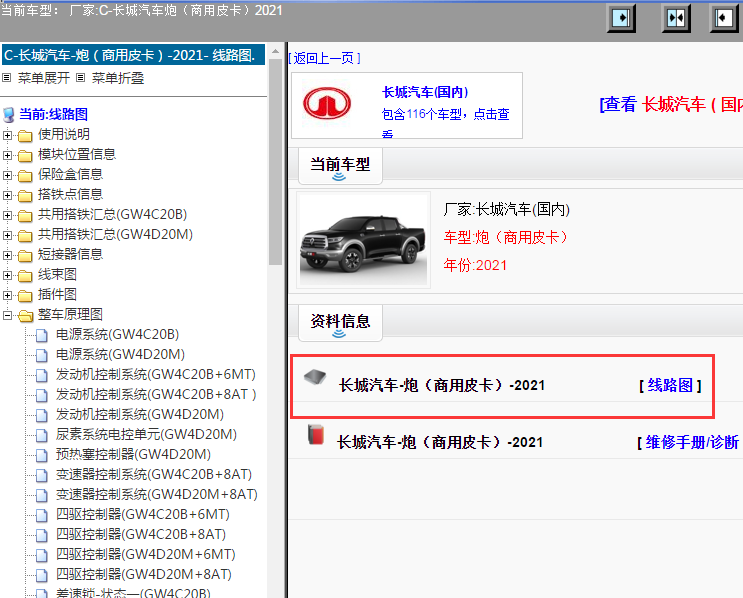Click the 当前:线路图 label
The image size is (743, 598).
click(53, 114)
